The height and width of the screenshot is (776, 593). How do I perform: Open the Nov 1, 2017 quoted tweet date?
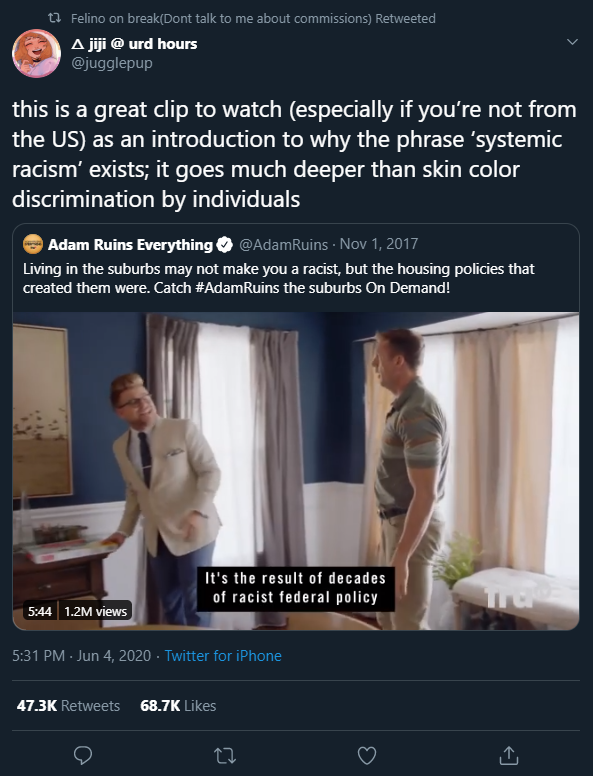click(379, 244)
